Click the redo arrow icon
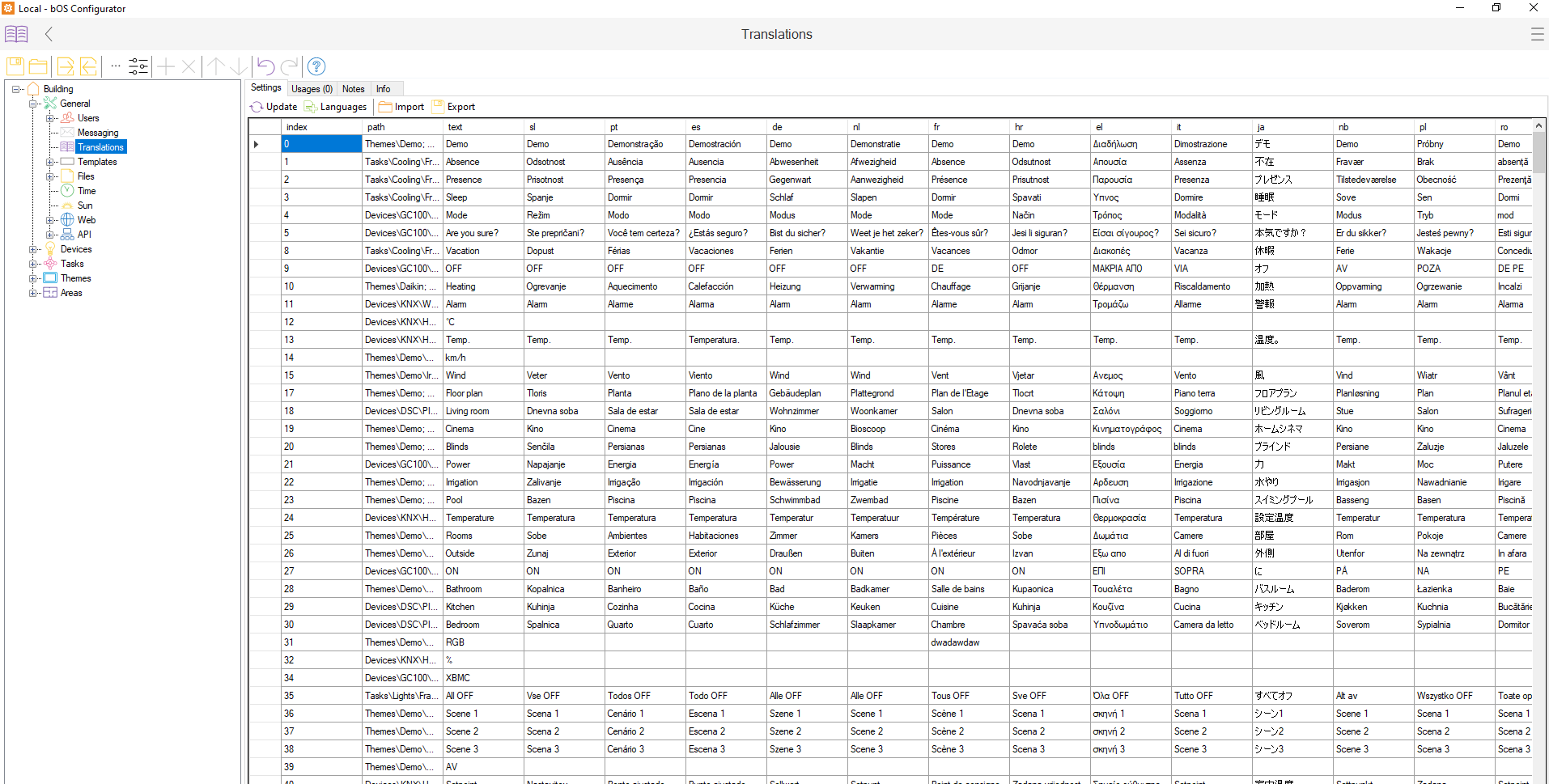The image size is (1549, 784). click(x=289, y=66)
